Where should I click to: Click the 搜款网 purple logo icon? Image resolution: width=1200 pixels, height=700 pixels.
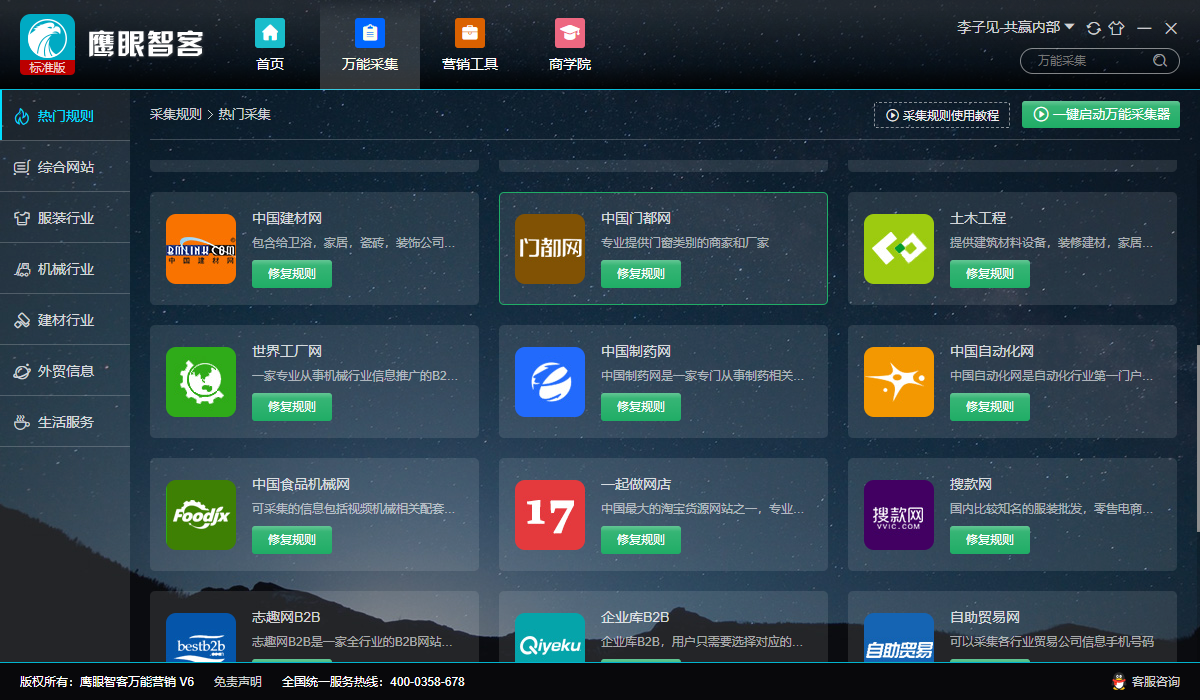[899, 514]
